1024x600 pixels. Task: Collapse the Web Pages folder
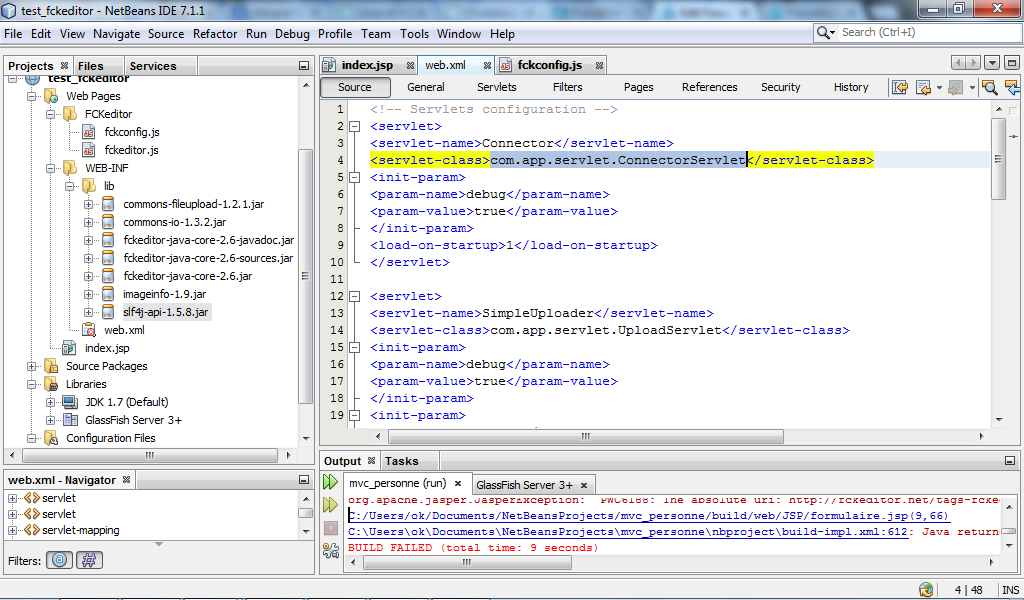click(31, 96)
